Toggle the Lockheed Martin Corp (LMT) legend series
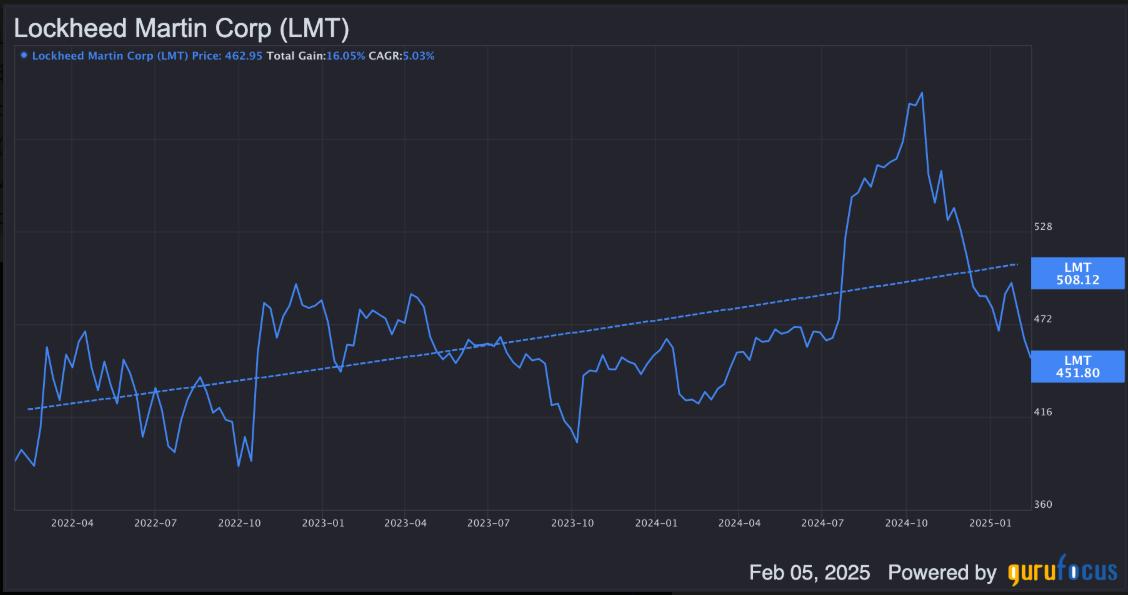Viewport: 1128px width, 595px height. click(110, 56)
